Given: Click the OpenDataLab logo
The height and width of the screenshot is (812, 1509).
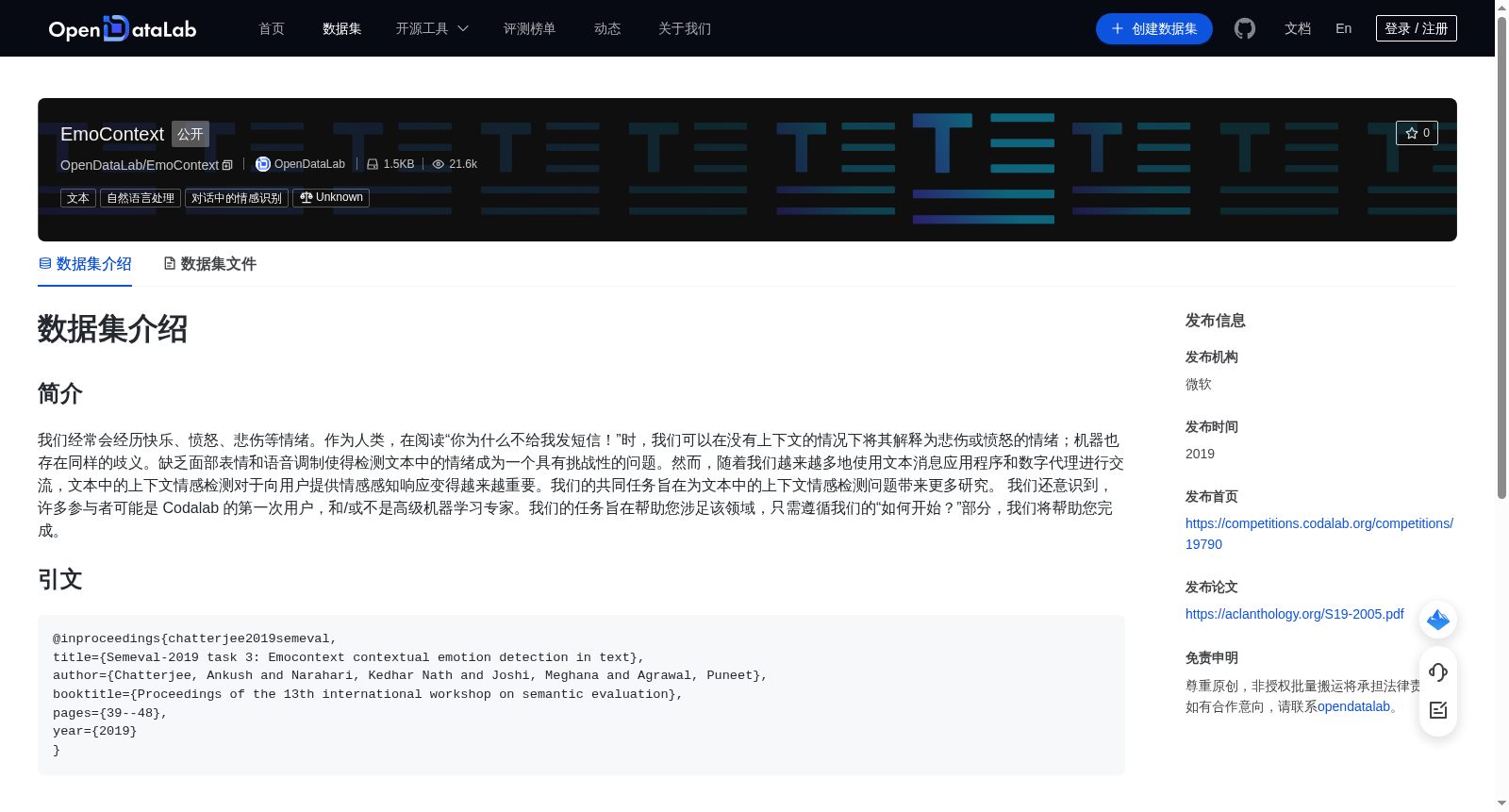Looking at the screenshot, I should pyautogui.click(x=123, y=28).
